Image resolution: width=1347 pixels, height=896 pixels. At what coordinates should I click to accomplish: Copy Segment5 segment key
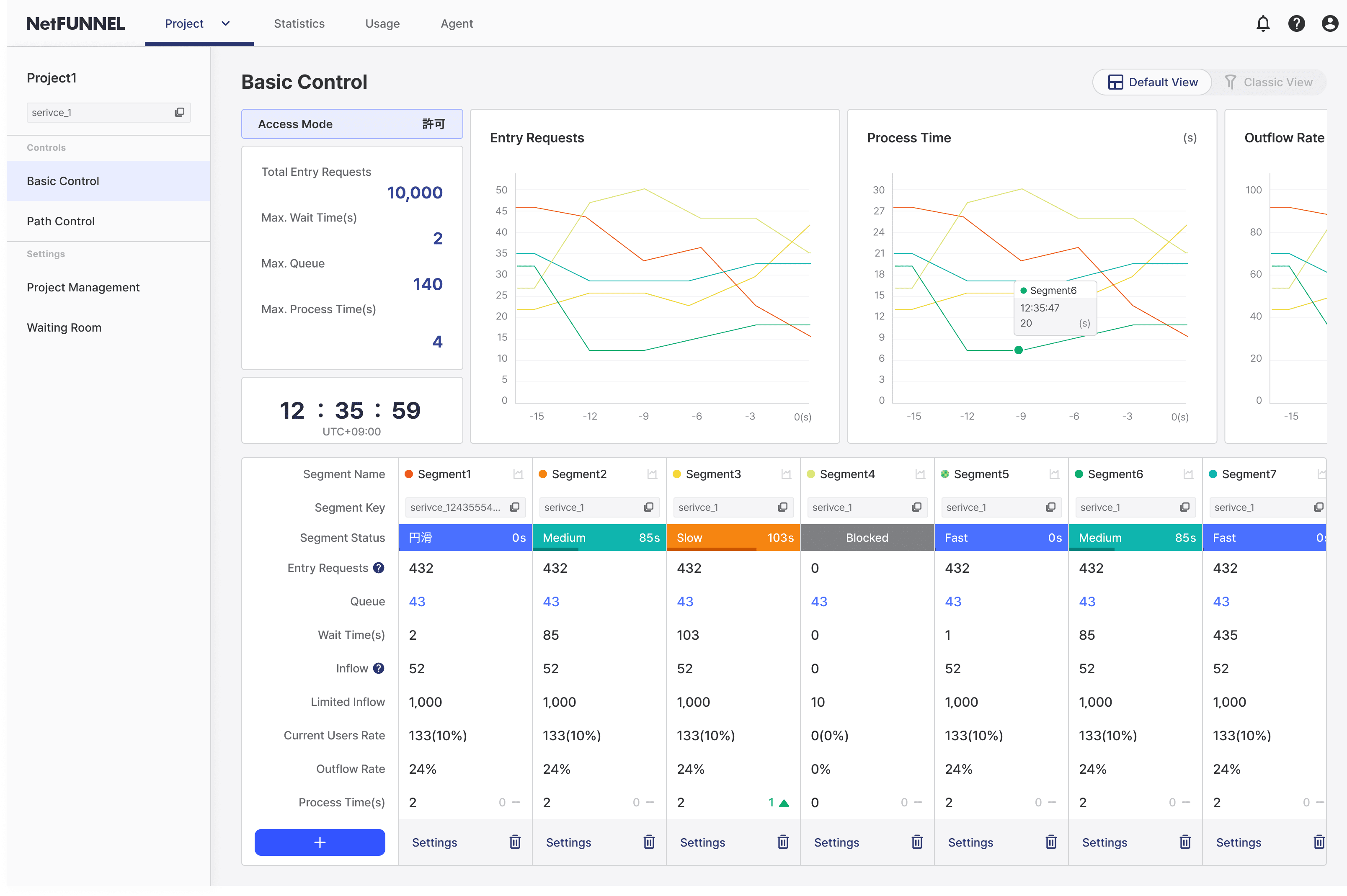click(x=1050, y=507)
